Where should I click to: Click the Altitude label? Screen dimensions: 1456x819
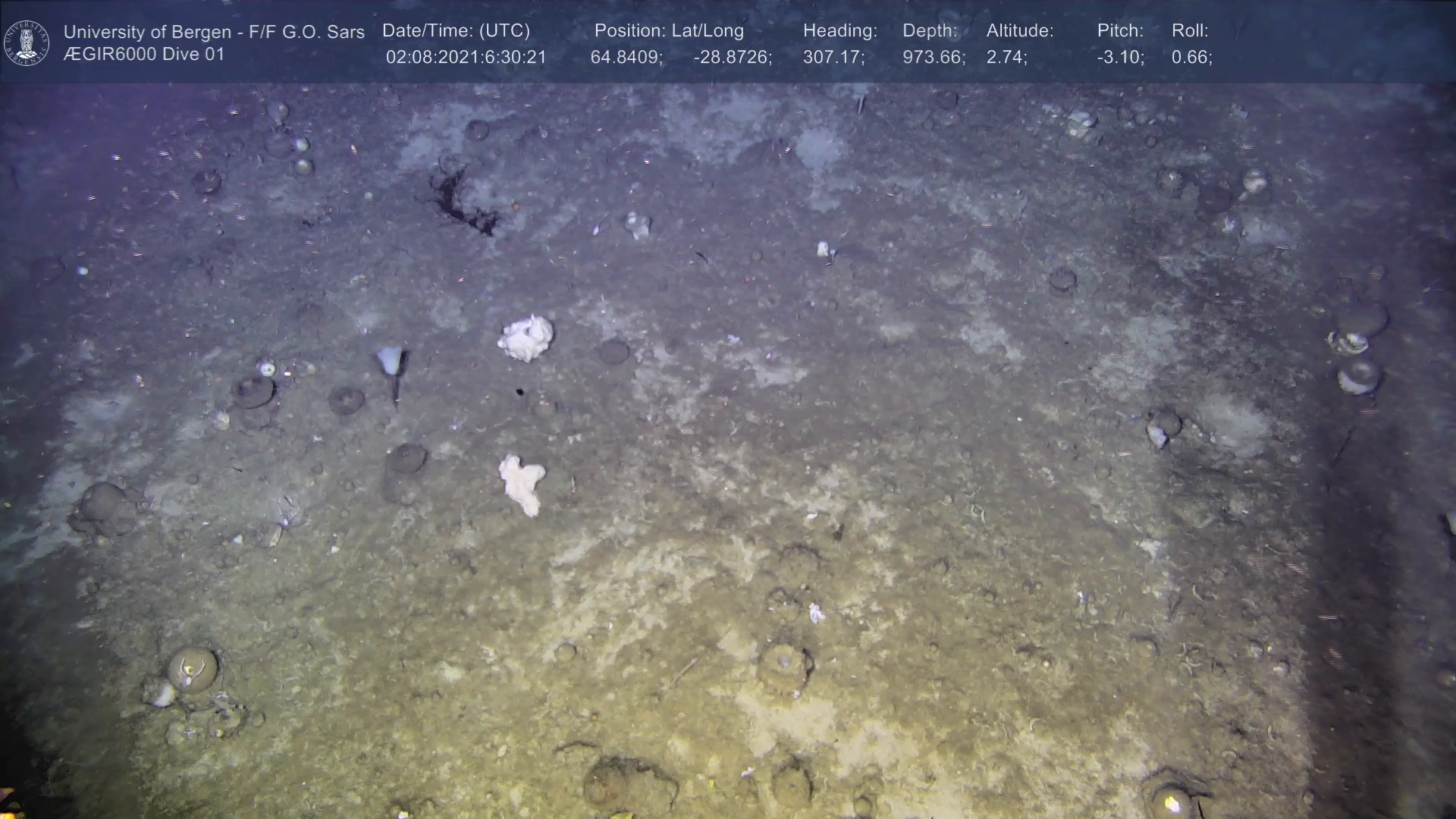coord(1019,31)
